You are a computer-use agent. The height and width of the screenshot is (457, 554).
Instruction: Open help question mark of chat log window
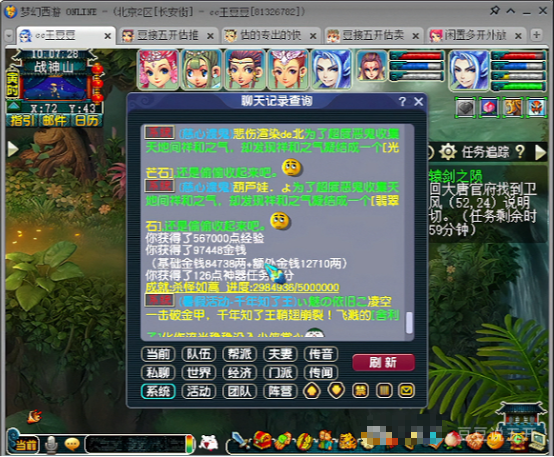point(402,102)
